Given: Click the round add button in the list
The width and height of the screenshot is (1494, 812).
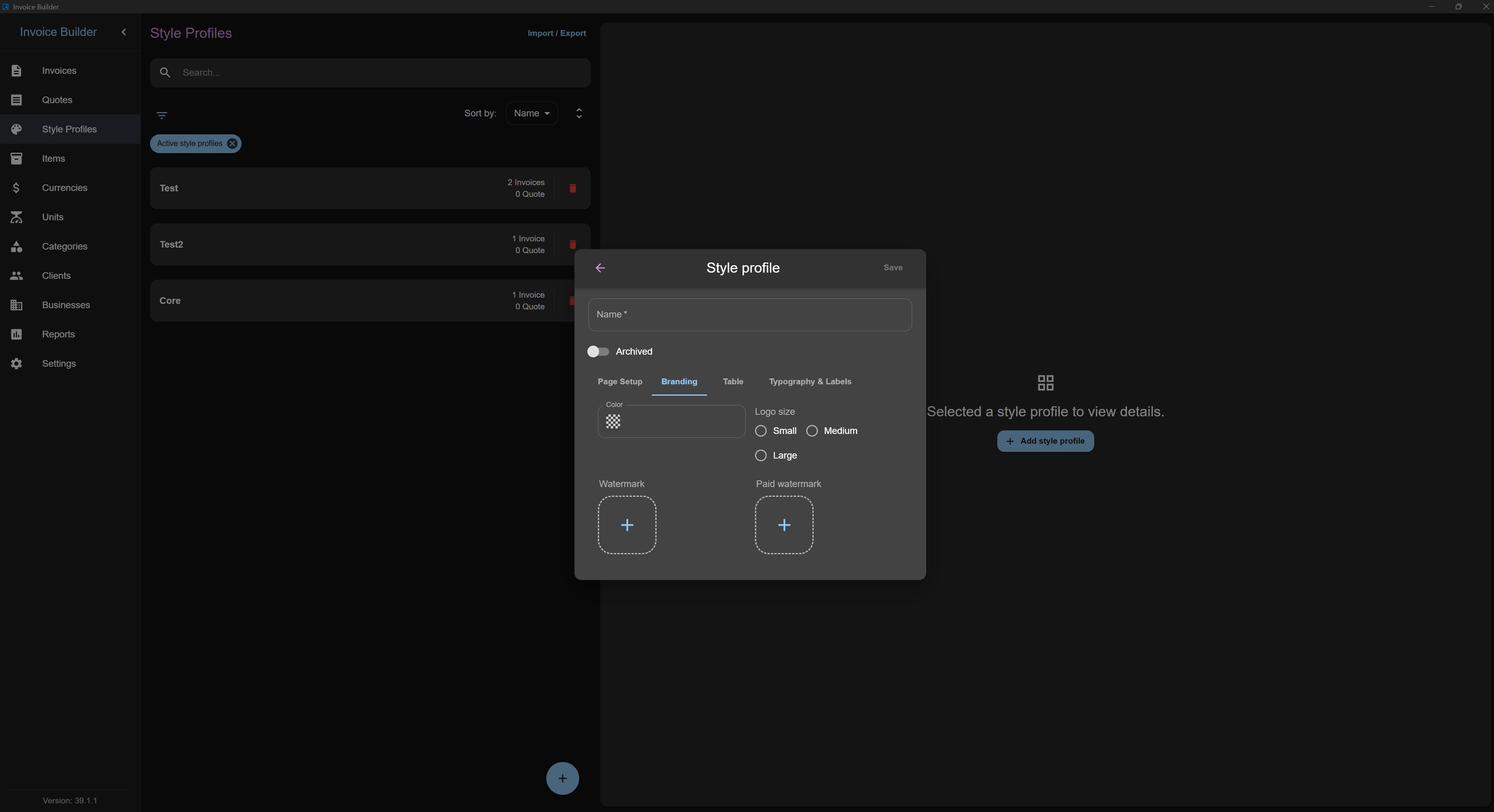Looking at the screenshot, I should [562, 778].
